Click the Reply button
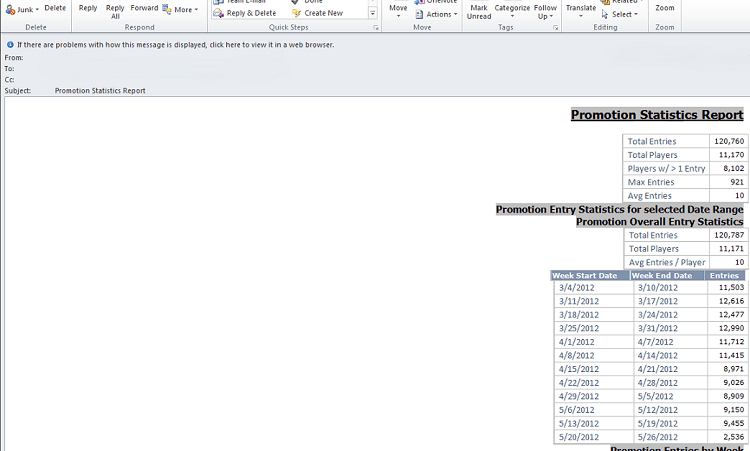Image resolution: width=750 pixels, height=451 pixels. point(88,8)
